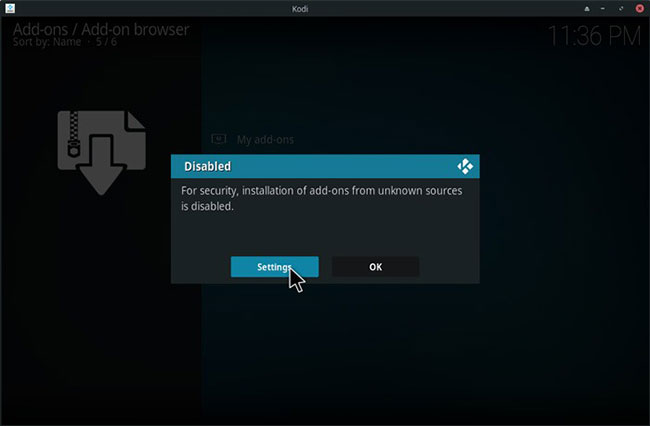Click the Disabled dialog title text
The height and width of the screenshot is (426, 650).
[x=207, y=167]
